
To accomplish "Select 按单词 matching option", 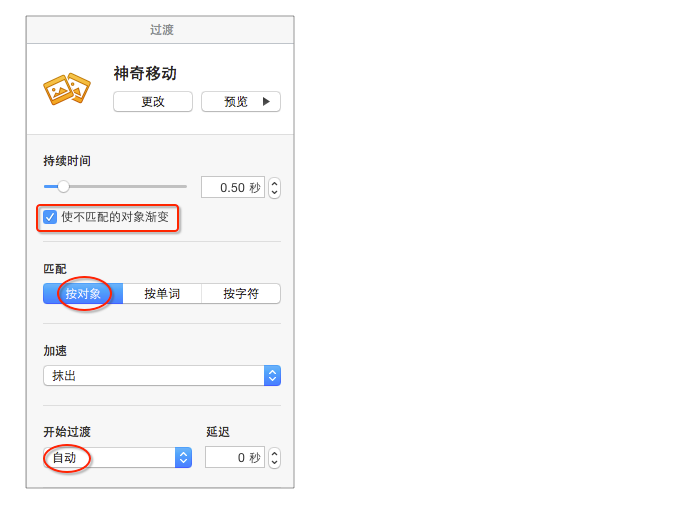I will tap(162, 294).
